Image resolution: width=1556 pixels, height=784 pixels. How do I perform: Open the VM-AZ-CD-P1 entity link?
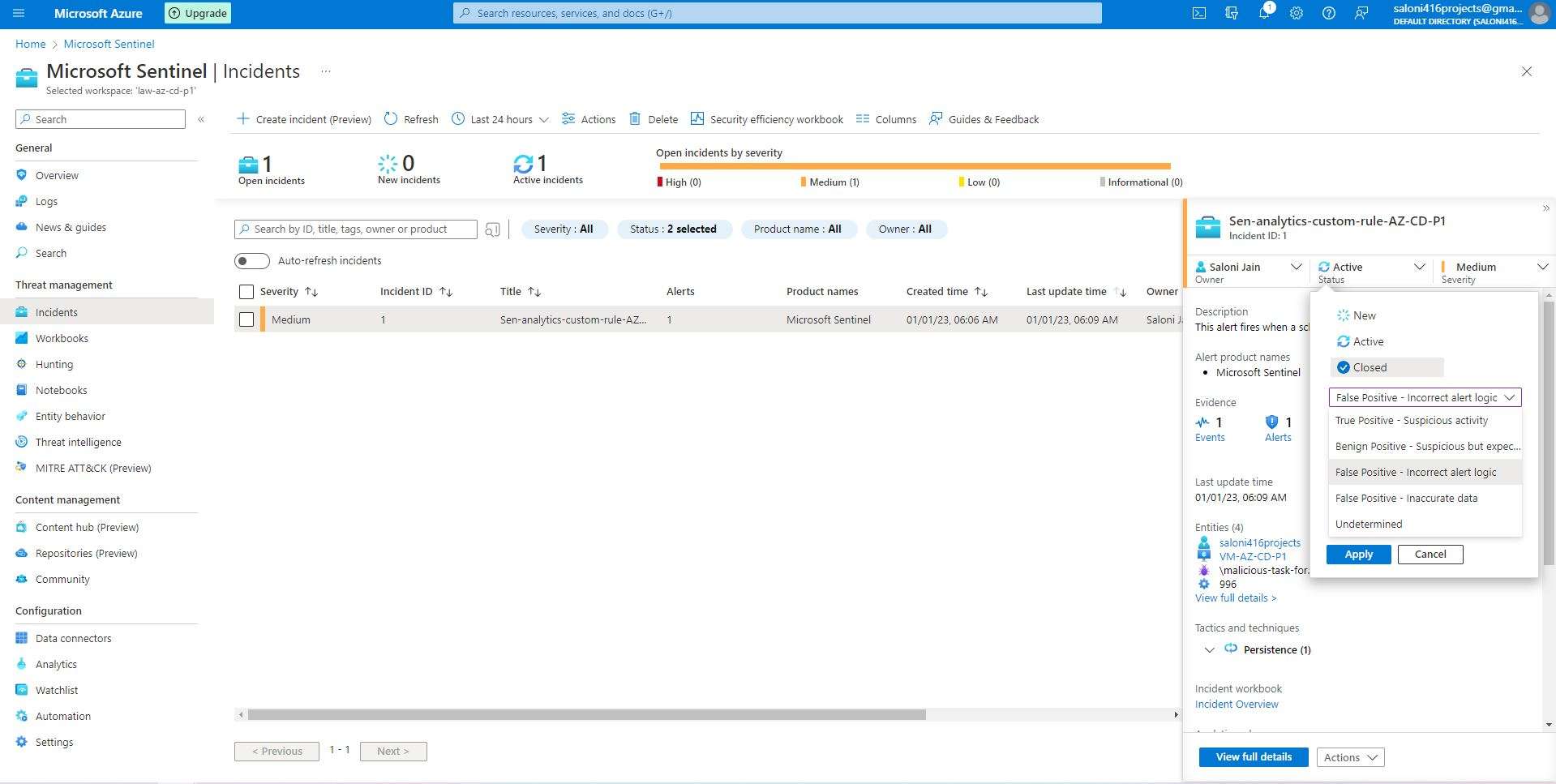tap(1253, 556)
